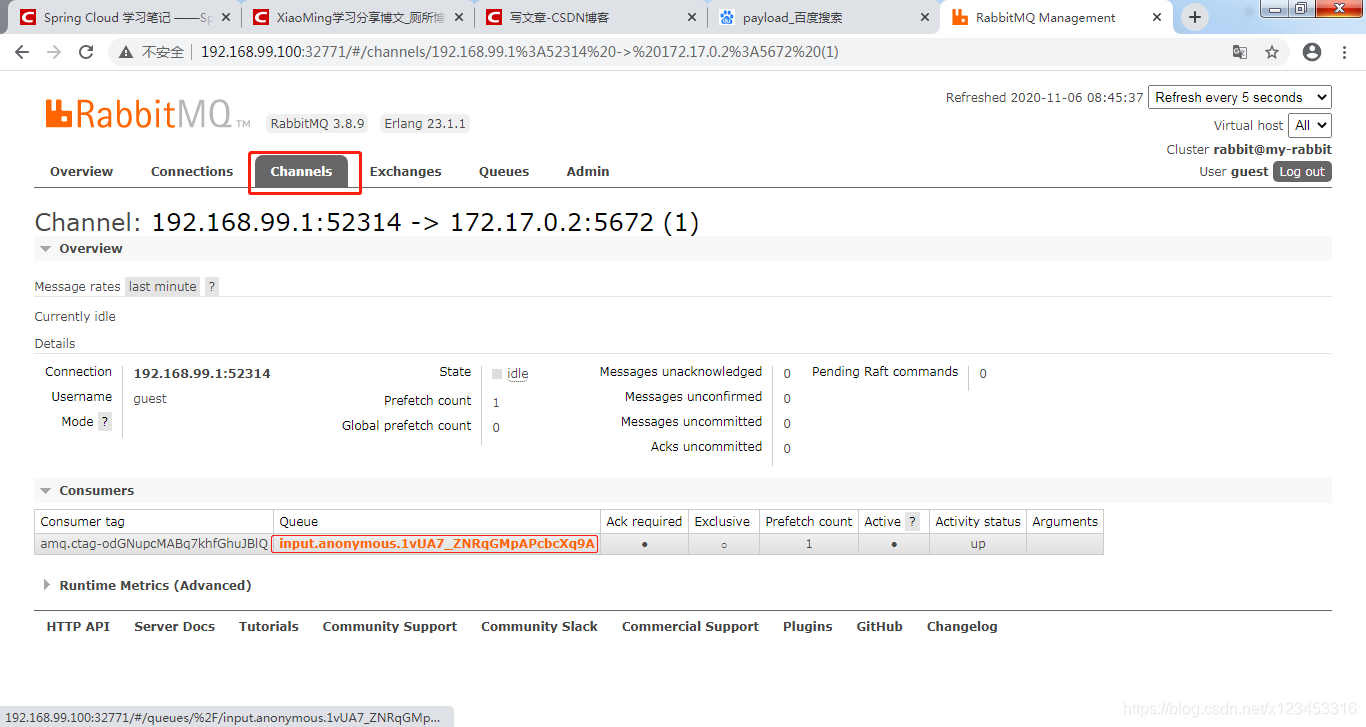Screen dimensions: 1366x727
Task: Click the username value guest
Action: tap(150, 398)
